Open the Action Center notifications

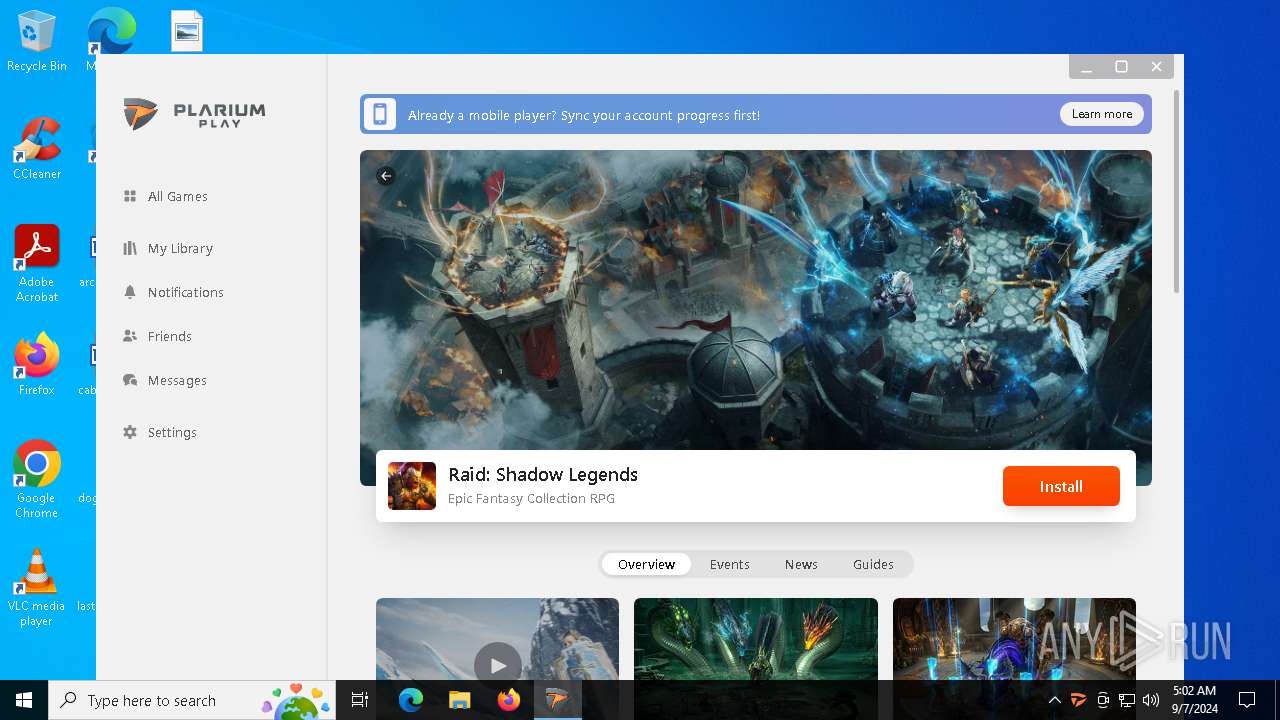tap(1247, 700)
